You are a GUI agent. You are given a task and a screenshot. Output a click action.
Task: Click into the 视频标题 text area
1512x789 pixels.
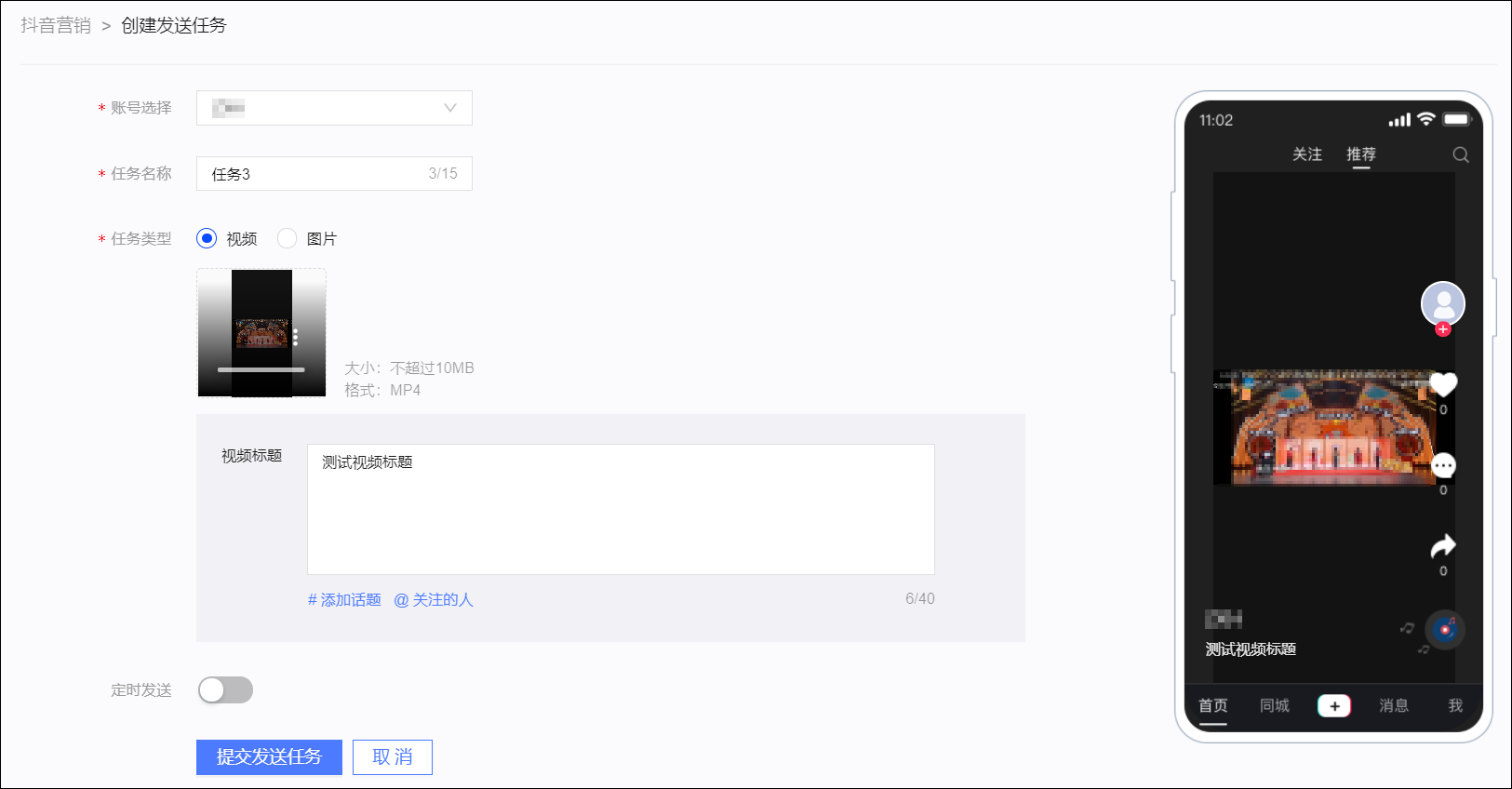tap(621, 509)
